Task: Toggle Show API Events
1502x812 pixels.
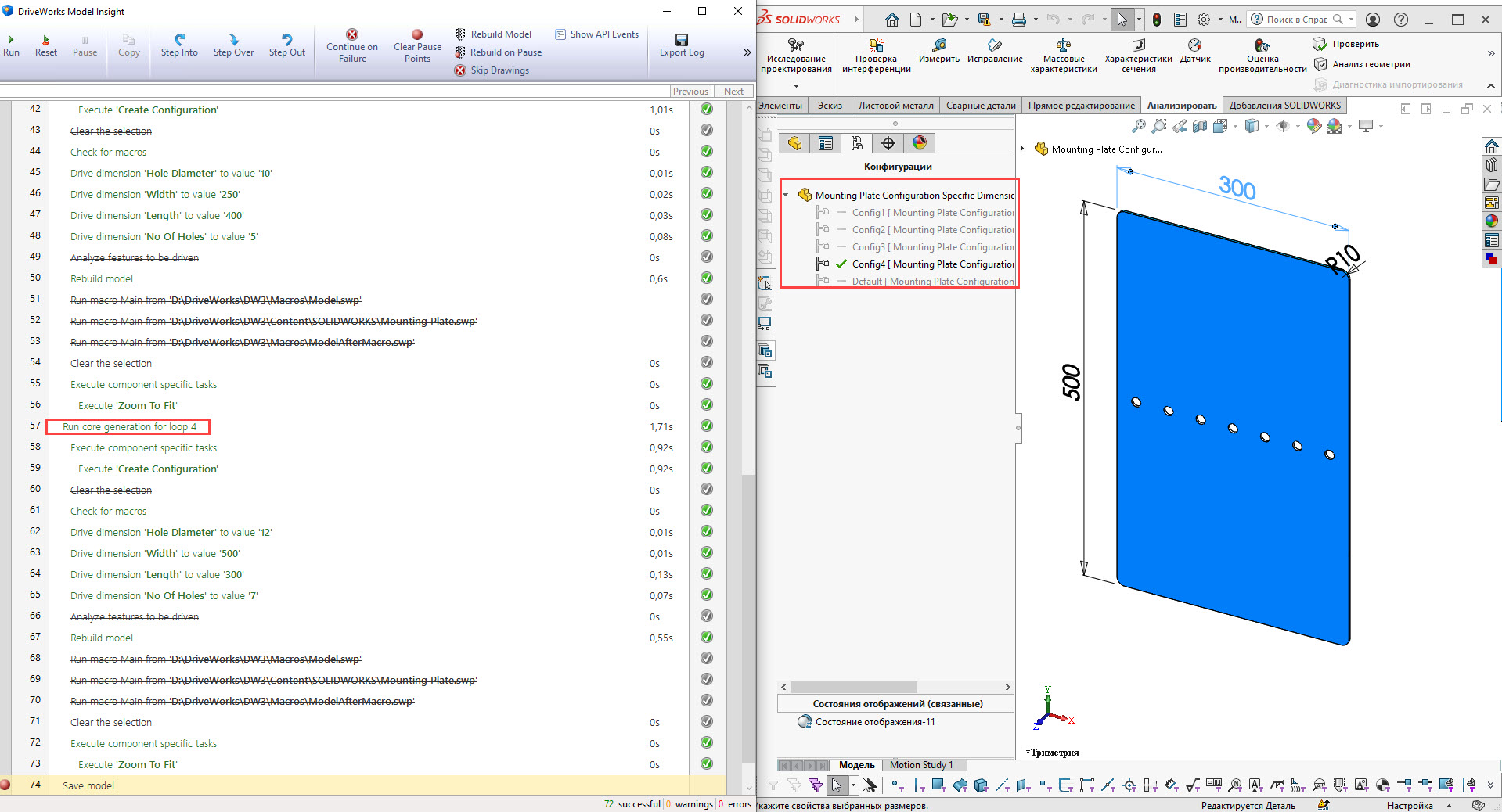Action: pyautogui.click(x=597, y=34)
